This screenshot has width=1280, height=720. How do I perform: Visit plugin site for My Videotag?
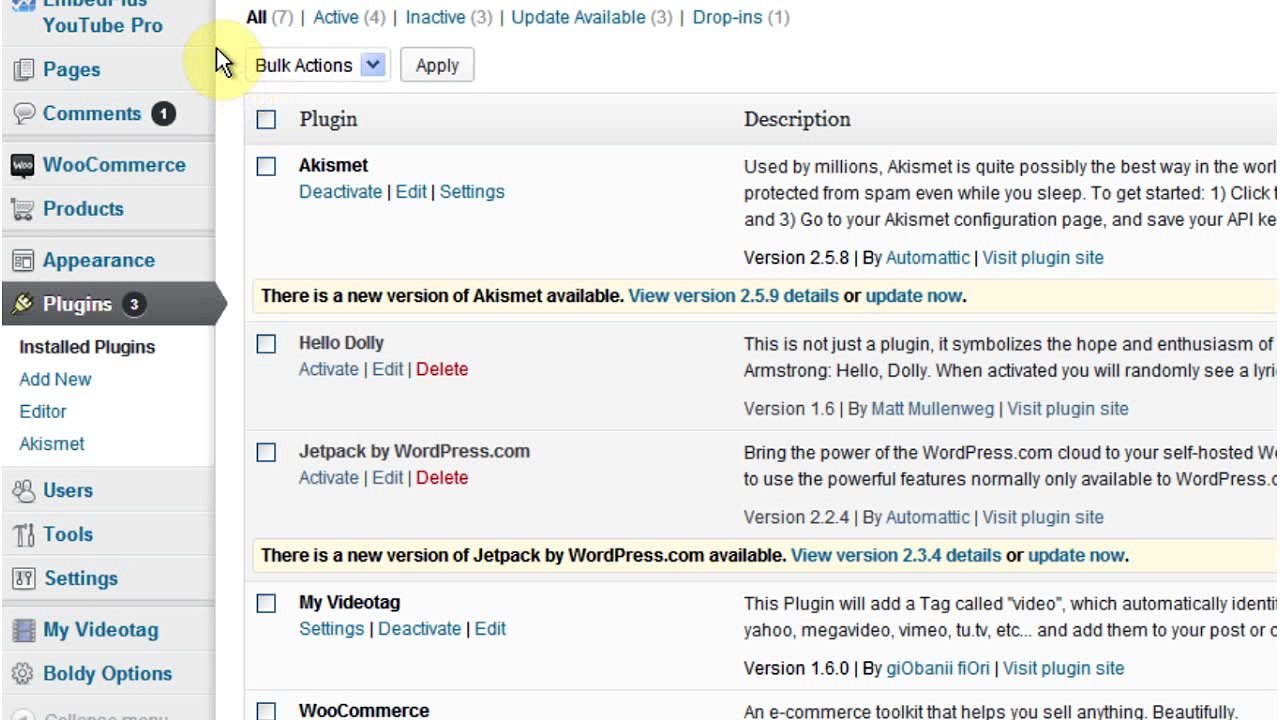pos(1063,668)
